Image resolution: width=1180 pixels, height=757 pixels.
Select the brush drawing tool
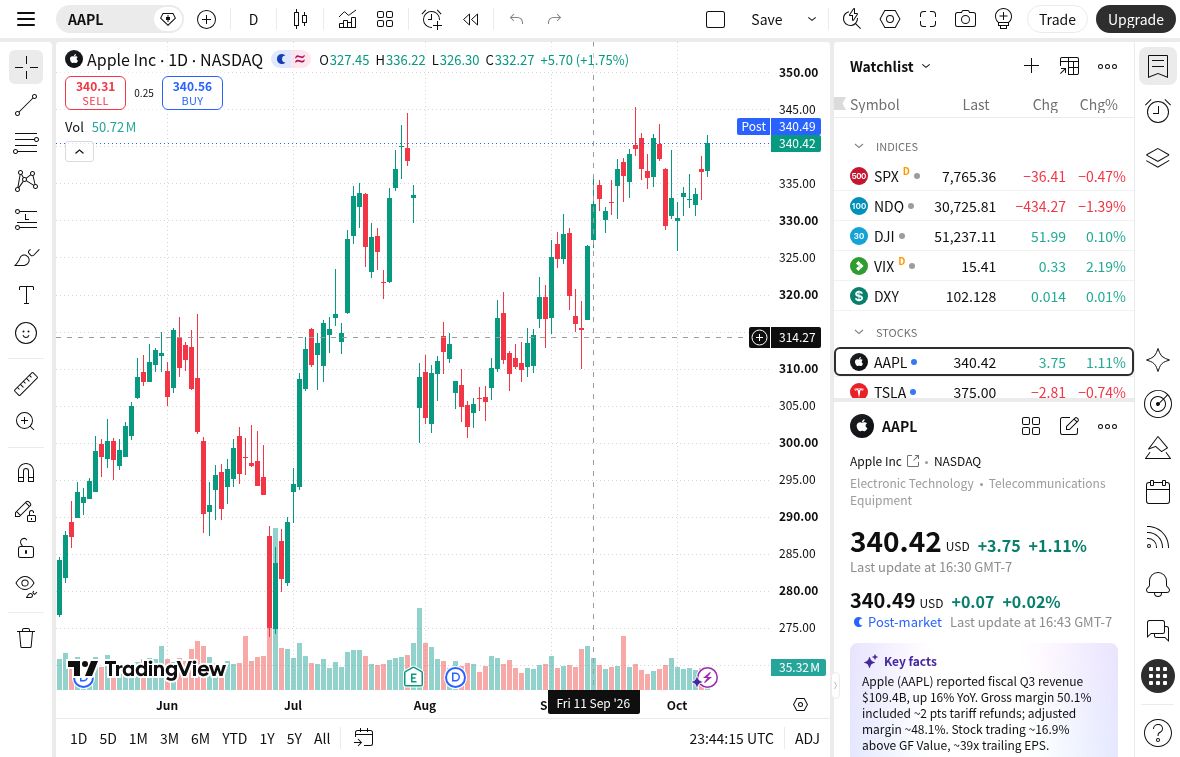[26, 257]
